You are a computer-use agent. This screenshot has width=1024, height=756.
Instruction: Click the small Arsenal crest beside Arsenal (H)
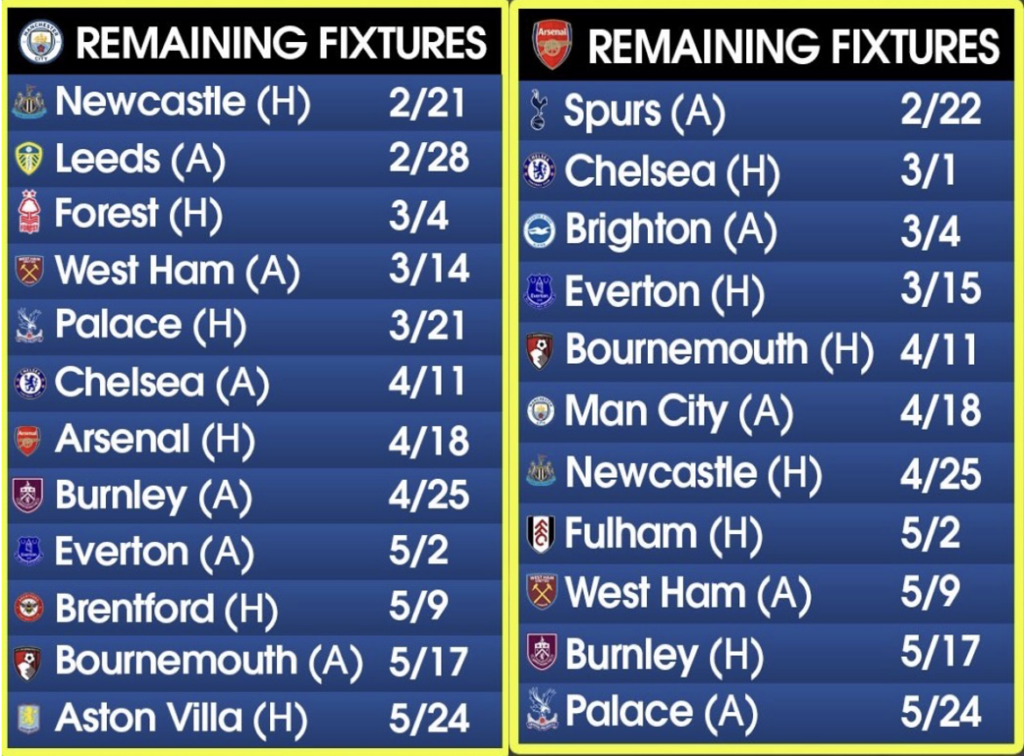tap(29, 439)
